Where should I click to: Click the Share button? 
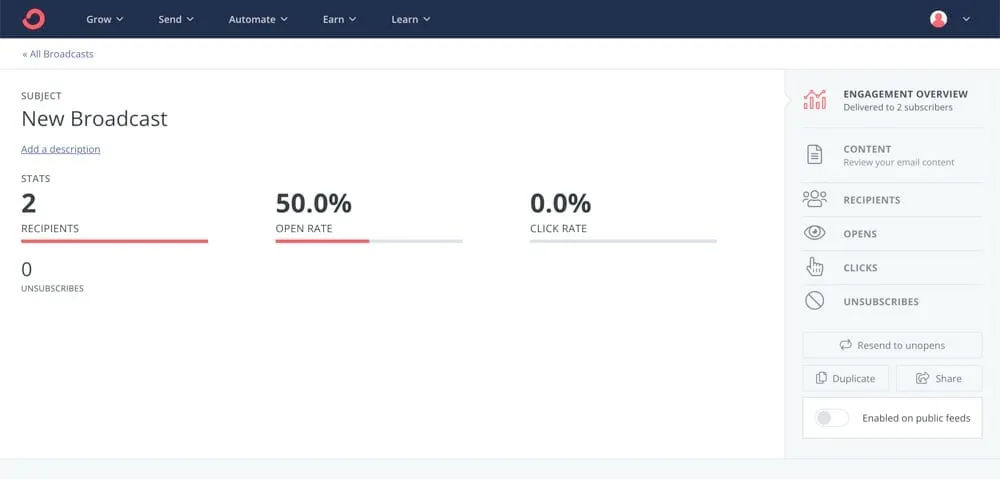point(939,378)
